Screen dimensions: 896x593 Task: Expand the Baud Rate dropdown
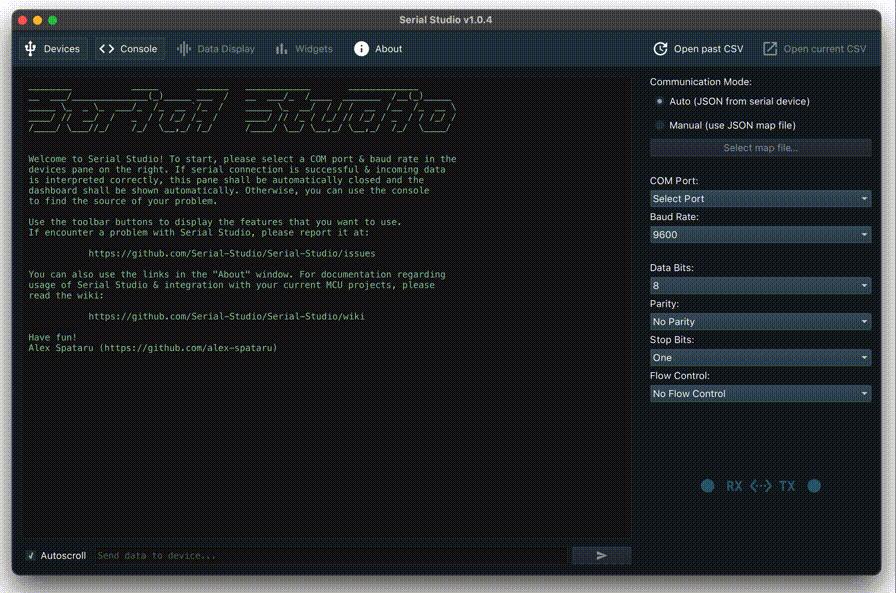click(x=760, y=235)
